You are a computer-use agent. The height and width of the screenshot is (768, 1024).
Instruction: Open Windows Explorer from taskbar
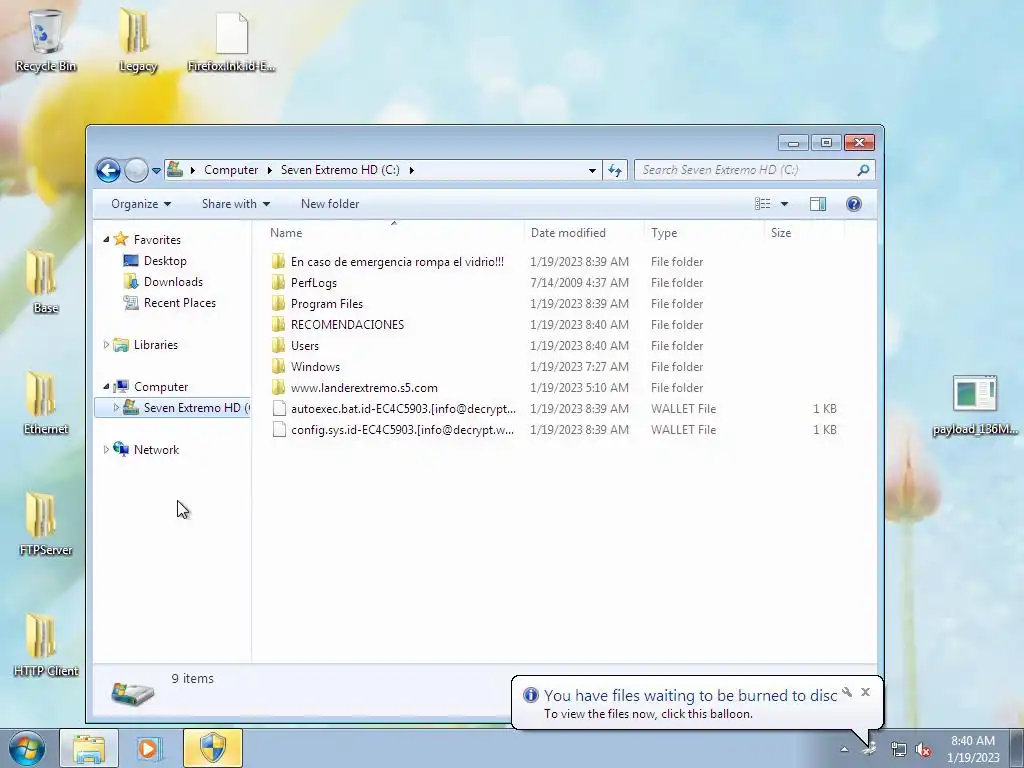point(89,748)
